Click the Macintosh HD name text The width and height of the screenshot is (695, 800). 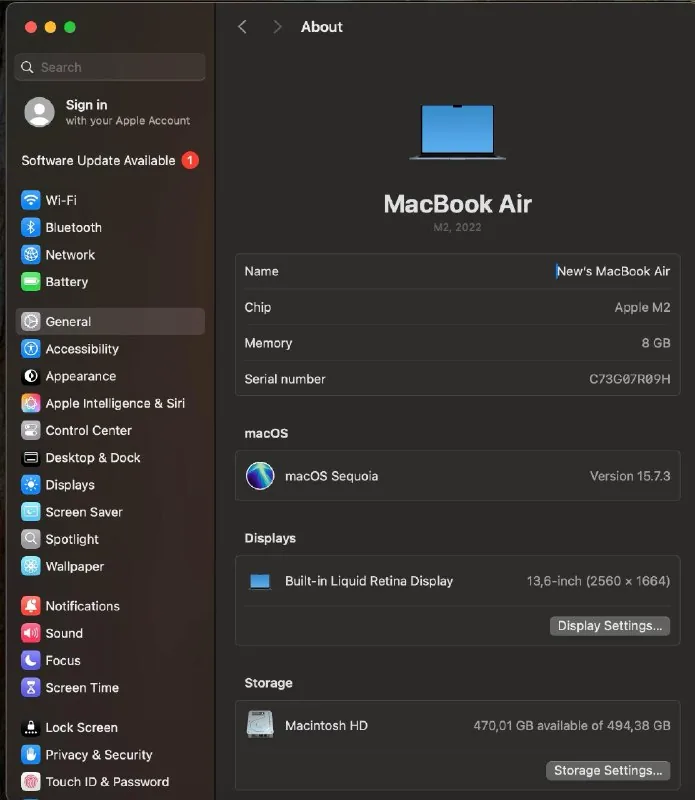[327, 726]
